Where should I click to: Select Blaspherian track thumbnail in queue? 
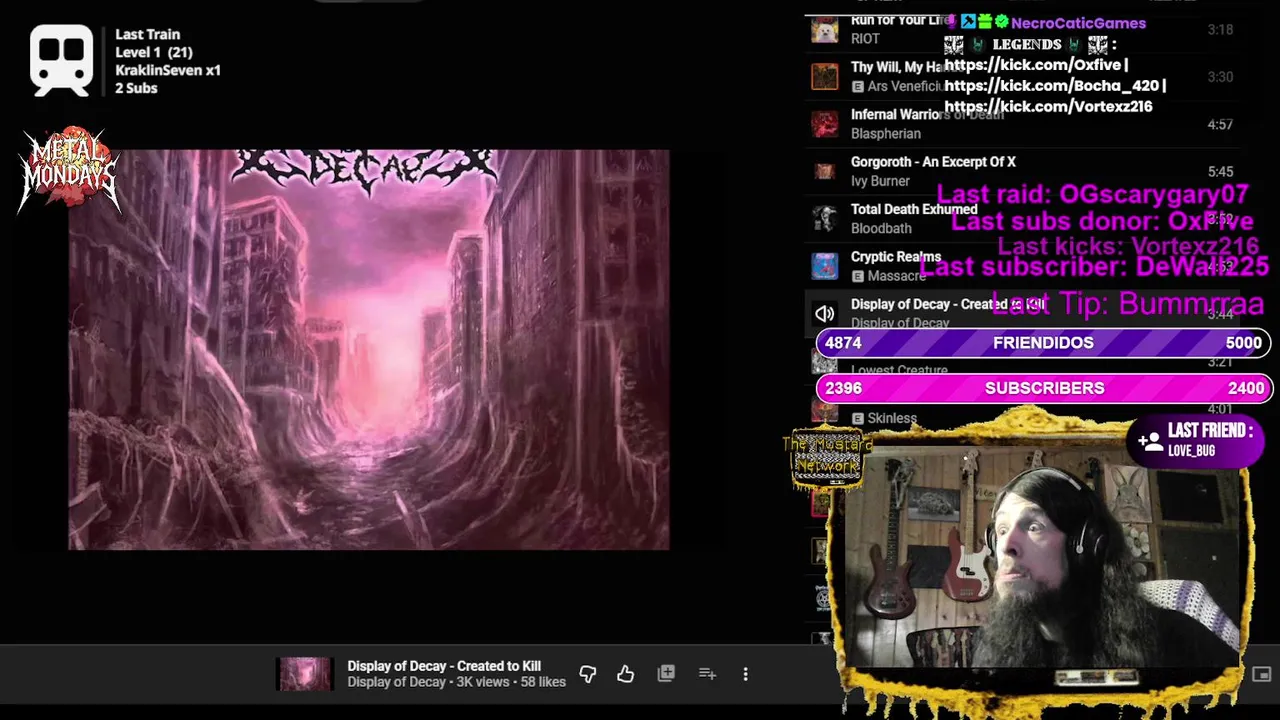[x=824, y=124]
